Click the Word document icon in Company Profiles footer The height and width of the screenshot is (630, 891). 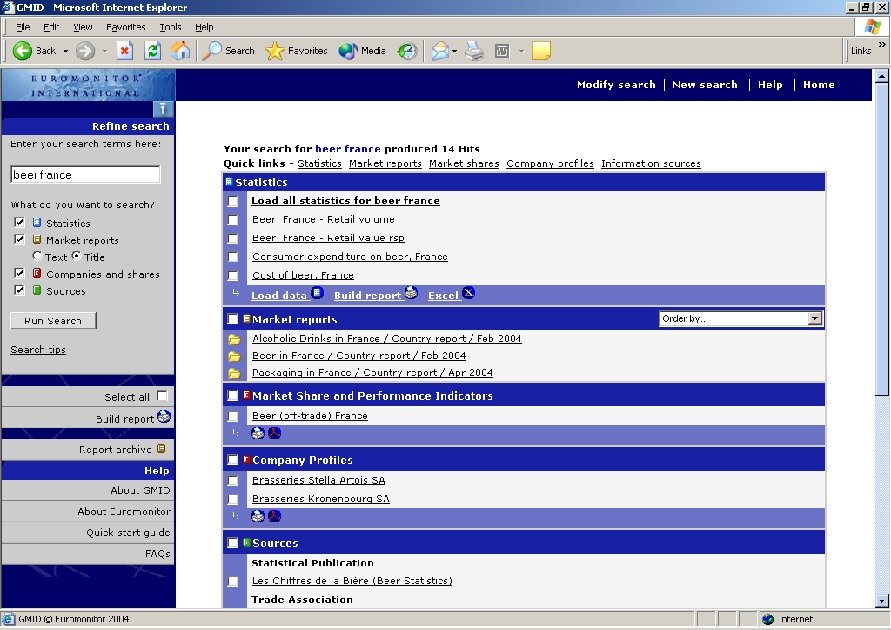click(258, 516)
